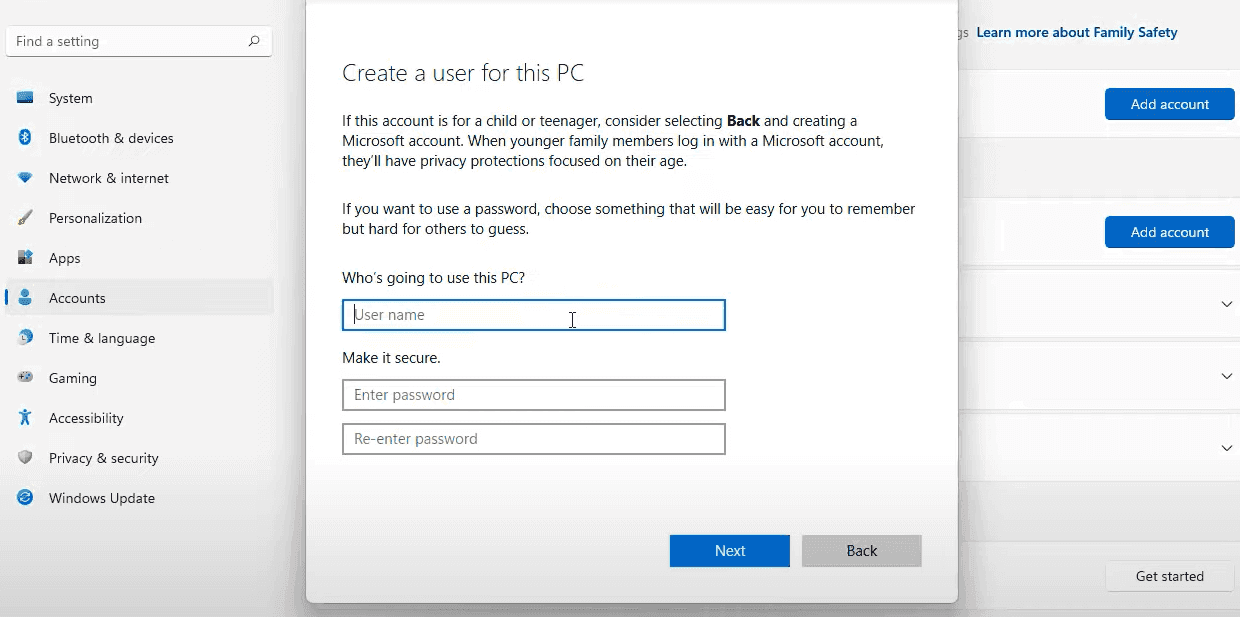Expand the first chevron row in settings

pyautogui.click(x=1227, y=304)
